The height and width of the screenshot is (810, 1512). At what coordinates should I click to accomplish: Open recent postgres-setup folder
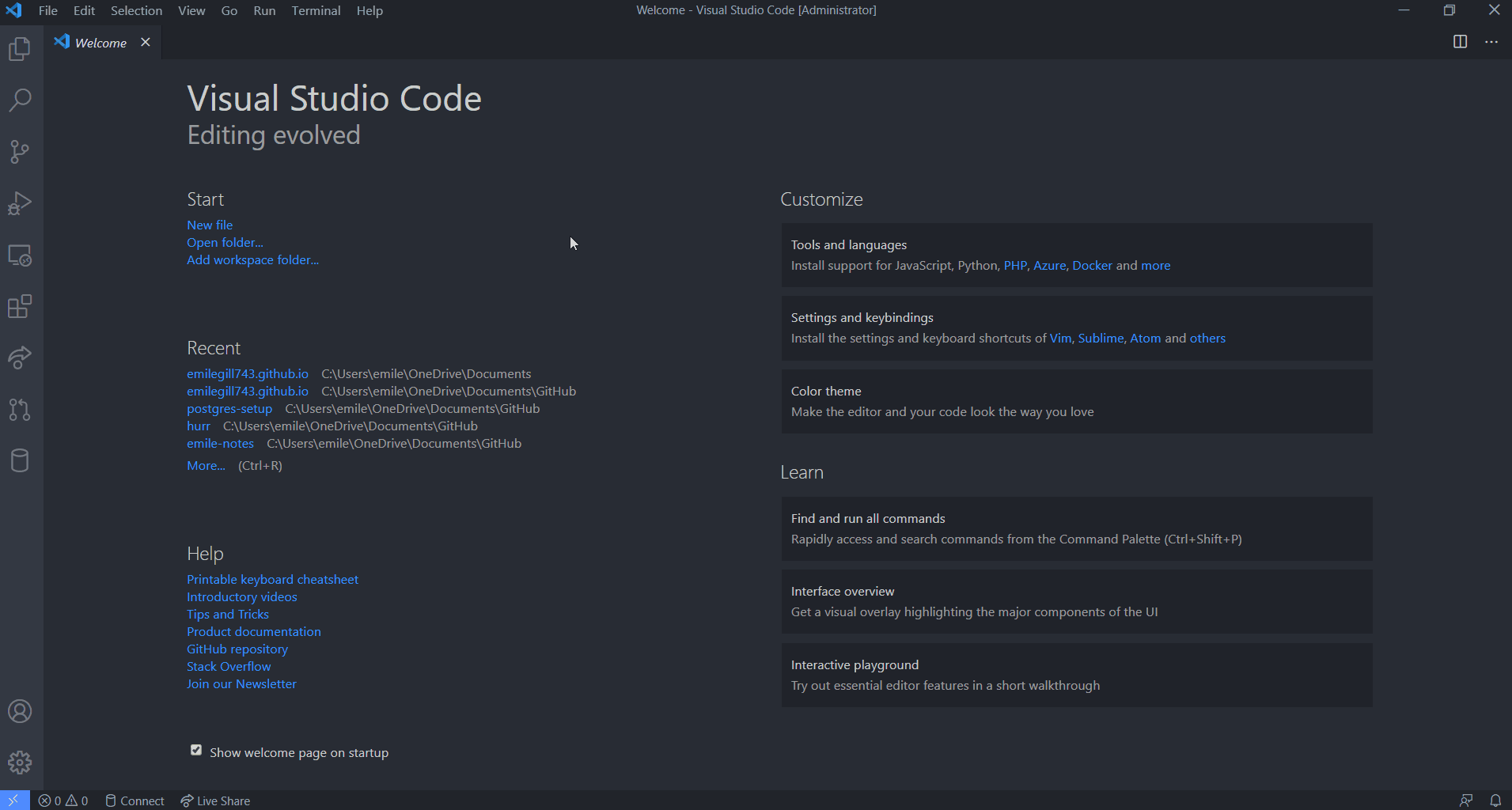pos(229,409)
